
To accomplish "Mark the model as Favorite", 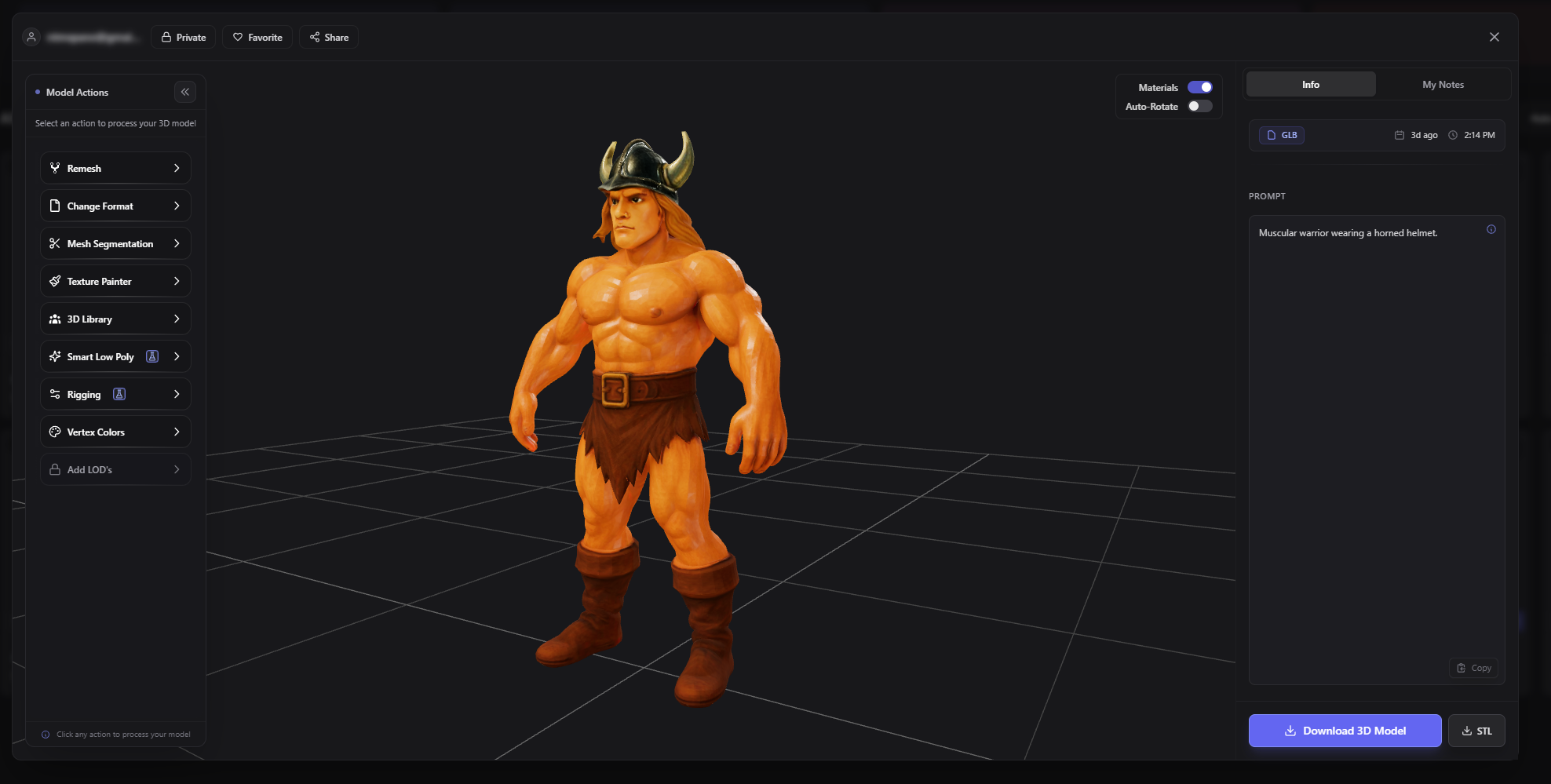I will (x=257, y=37).
